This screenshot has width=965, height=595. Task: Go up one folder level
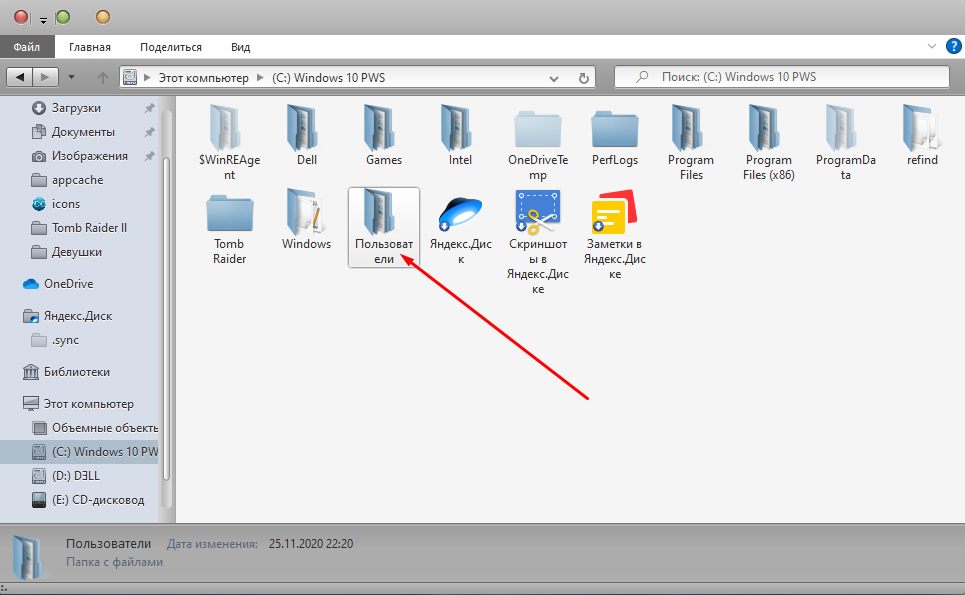click(x=103, y=78)
